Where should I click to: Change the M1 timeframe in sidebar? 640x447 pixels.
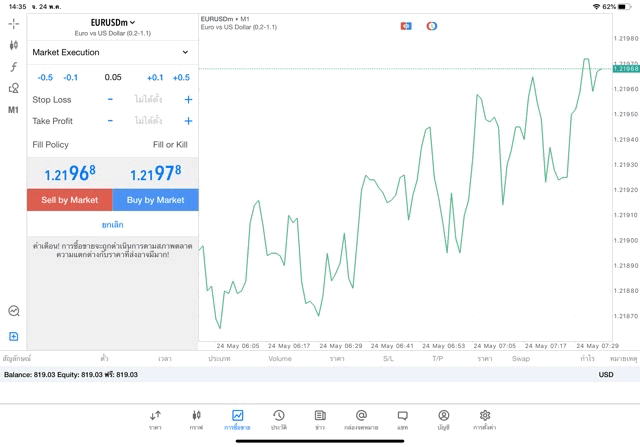(x=13, y=110)
